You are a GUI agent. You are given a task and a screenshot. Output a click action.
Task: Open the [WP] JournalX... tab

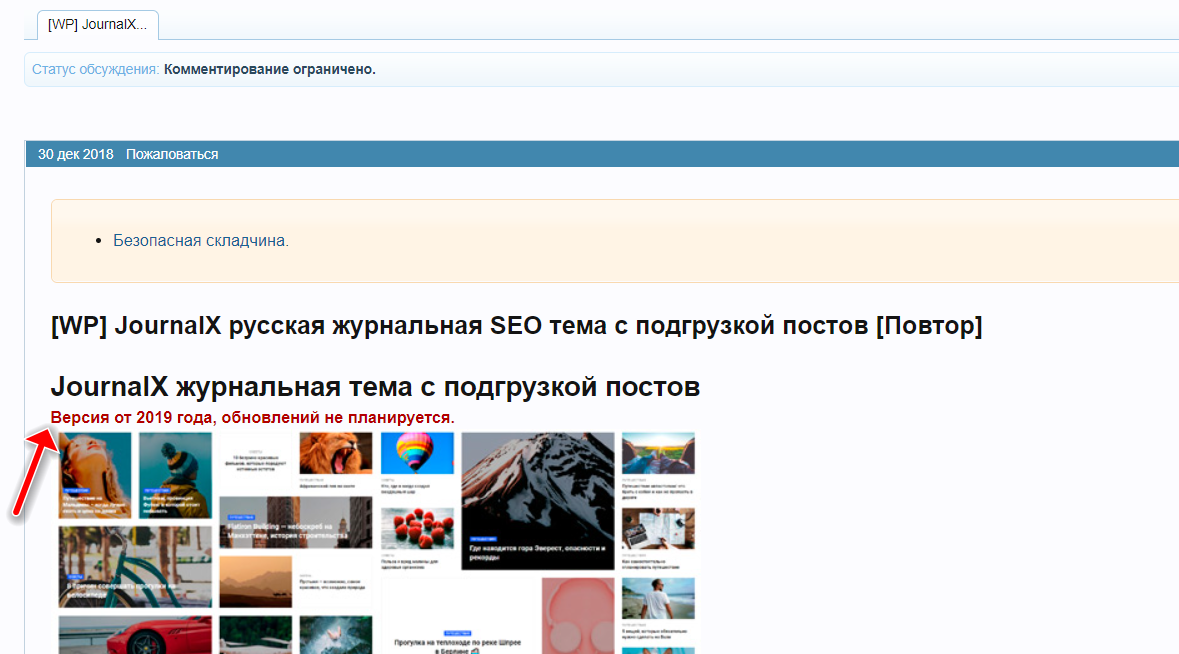(x=98, y=25)
